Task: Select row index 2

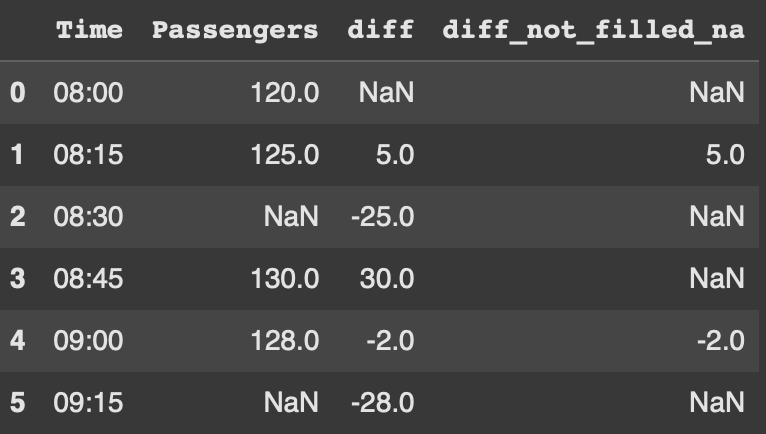Action: [17, 217]
